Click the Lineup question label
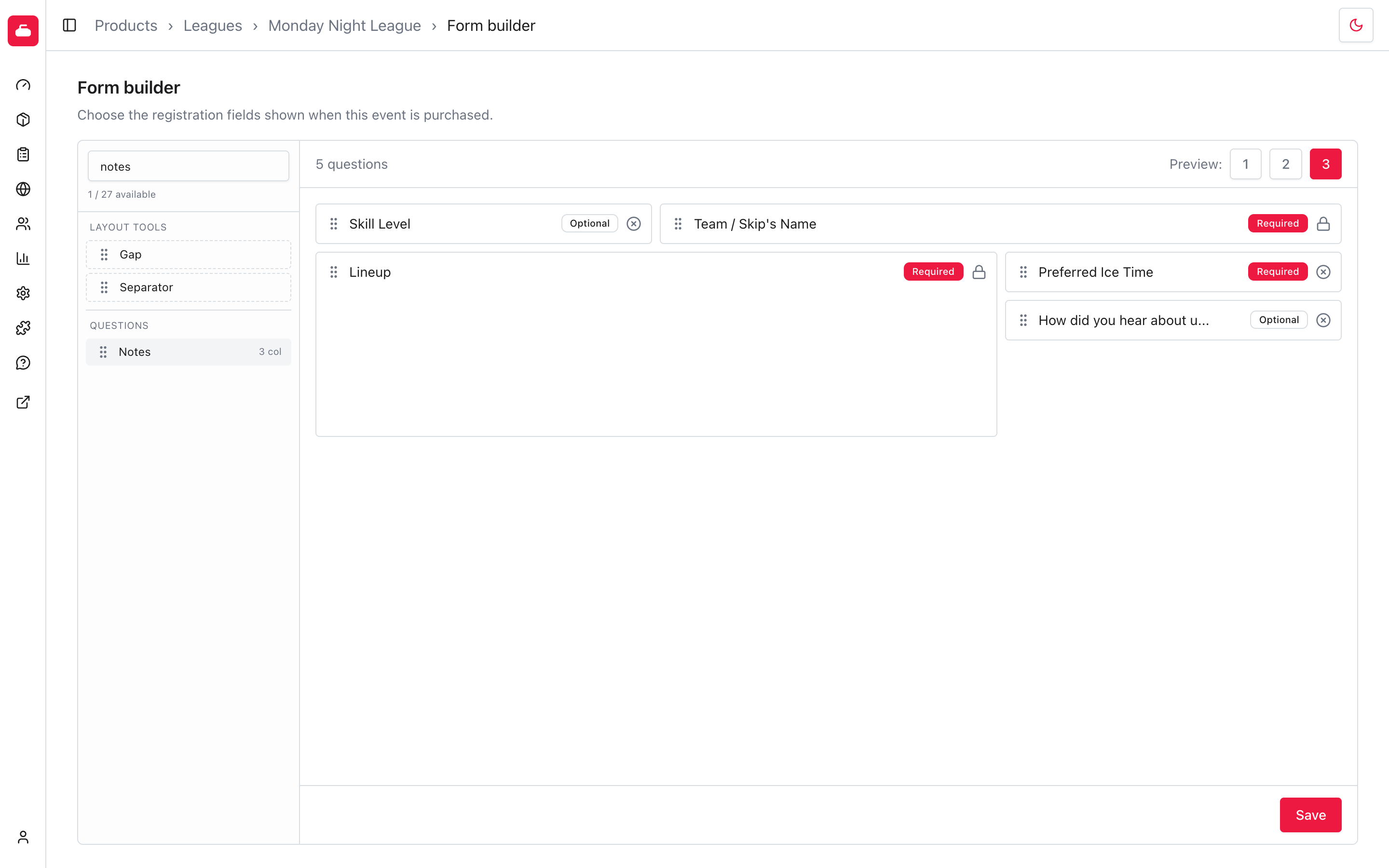Screen dimensions: 1389x868 coord(369,272)
